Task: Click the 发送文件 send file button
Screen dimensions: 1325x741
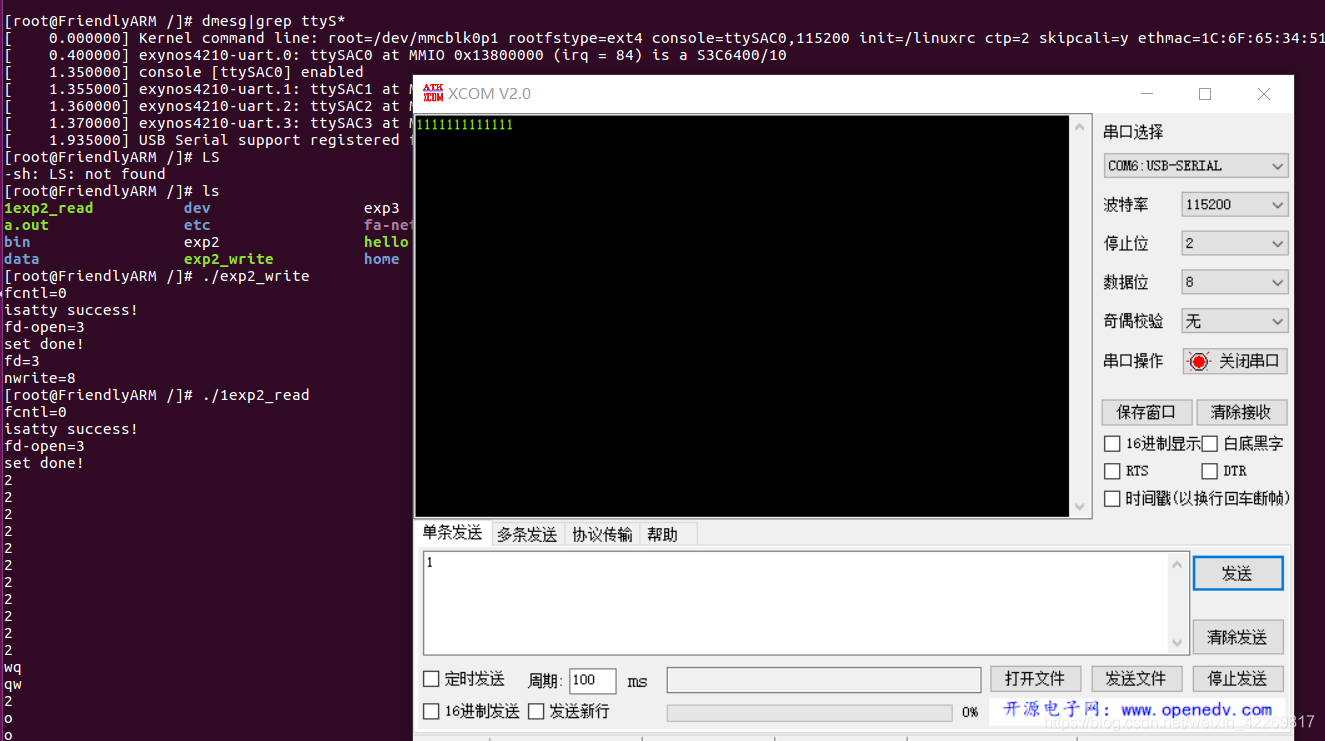Action: click(1136, 679)
